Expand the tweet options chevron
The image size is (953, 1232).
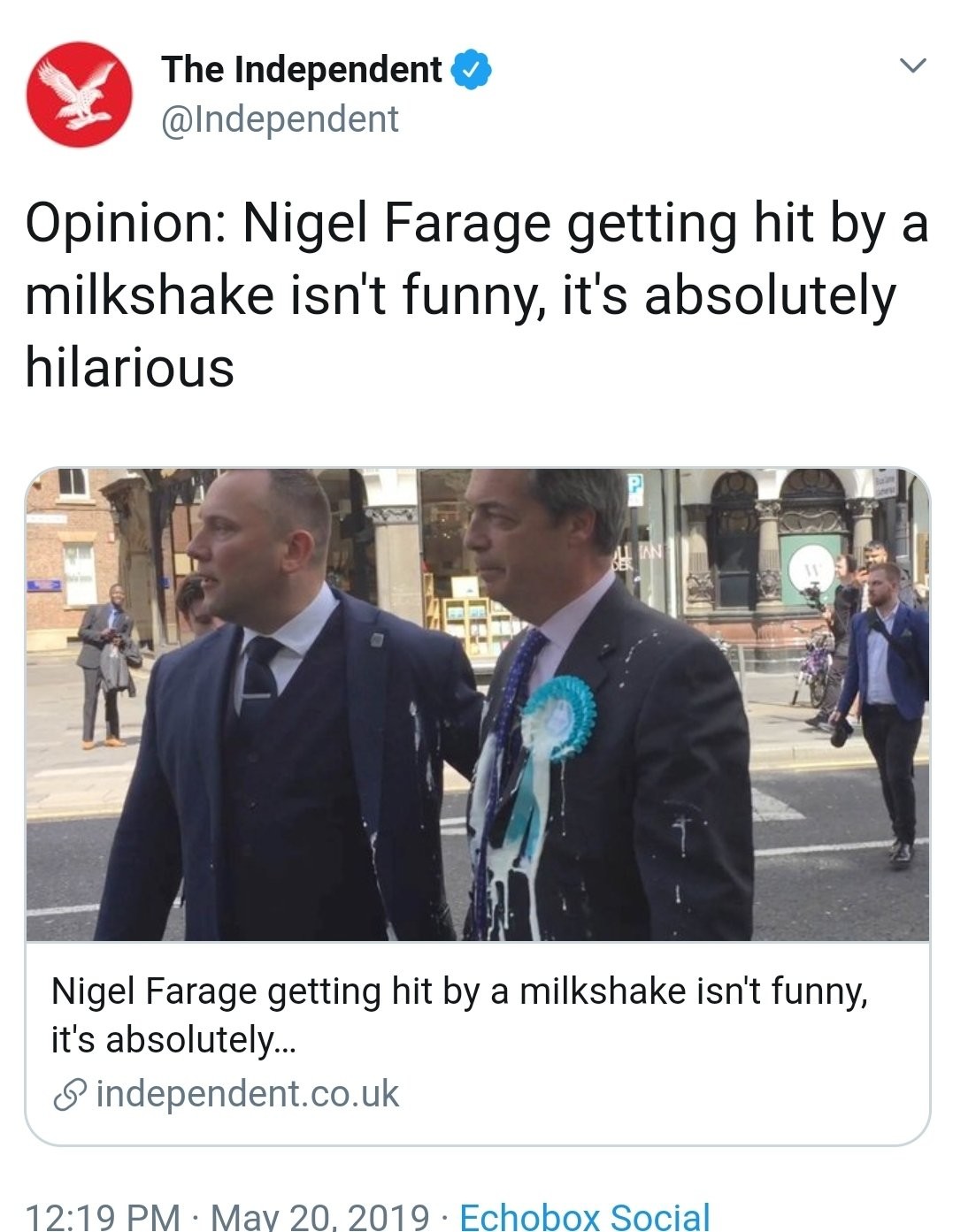tap(911, 65)
